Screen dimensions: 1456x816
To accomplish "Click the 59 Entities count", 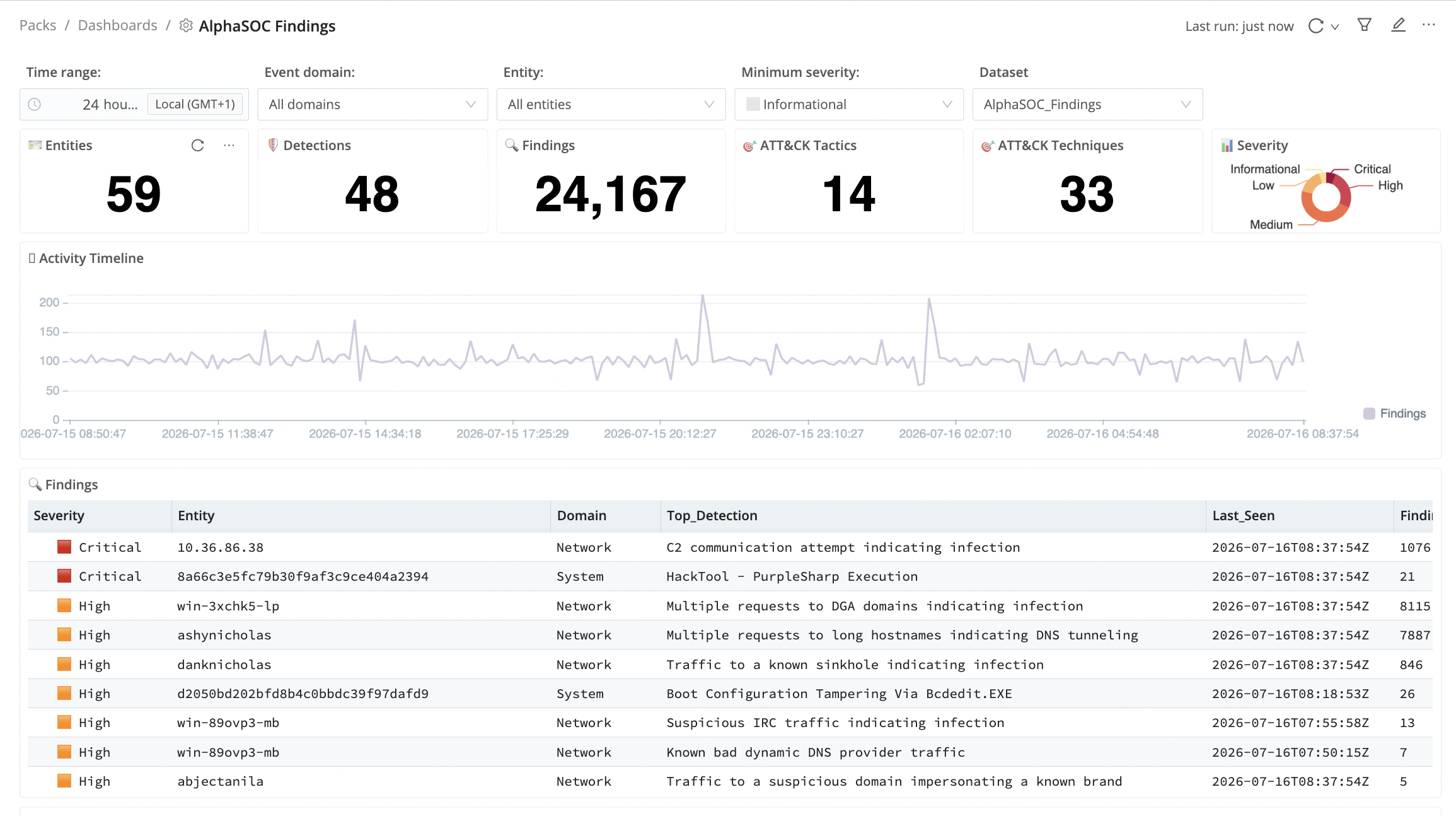I will [134, 194].
